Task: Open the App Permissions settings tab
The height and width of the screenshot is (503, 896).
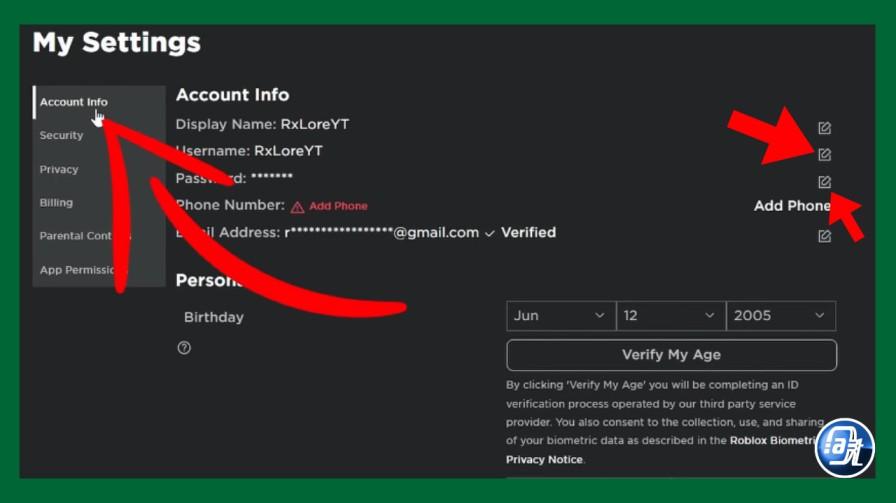Action: click(x=99, y=270)
